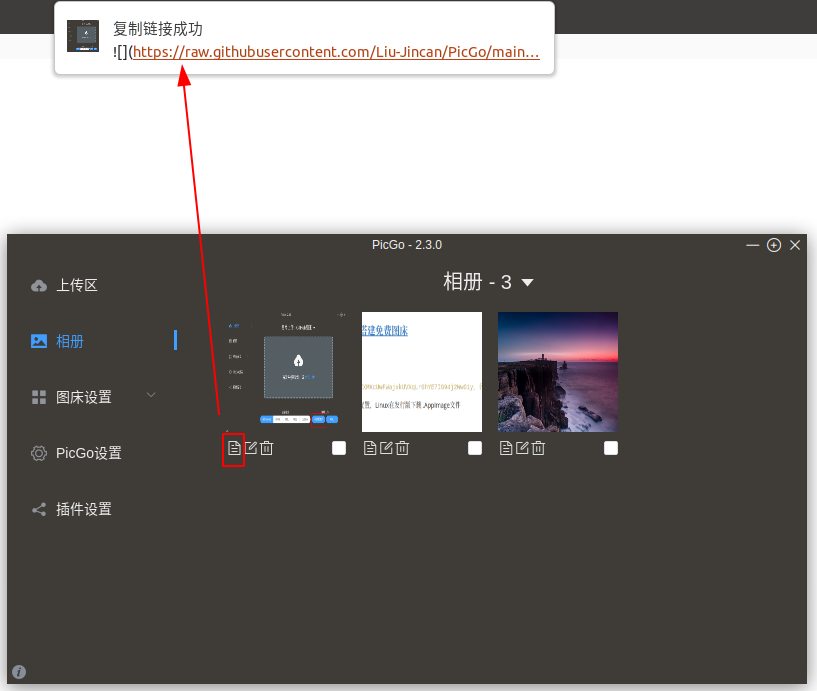
Task: Delete the PicGo screenshot image
Action: click(267, 448)
